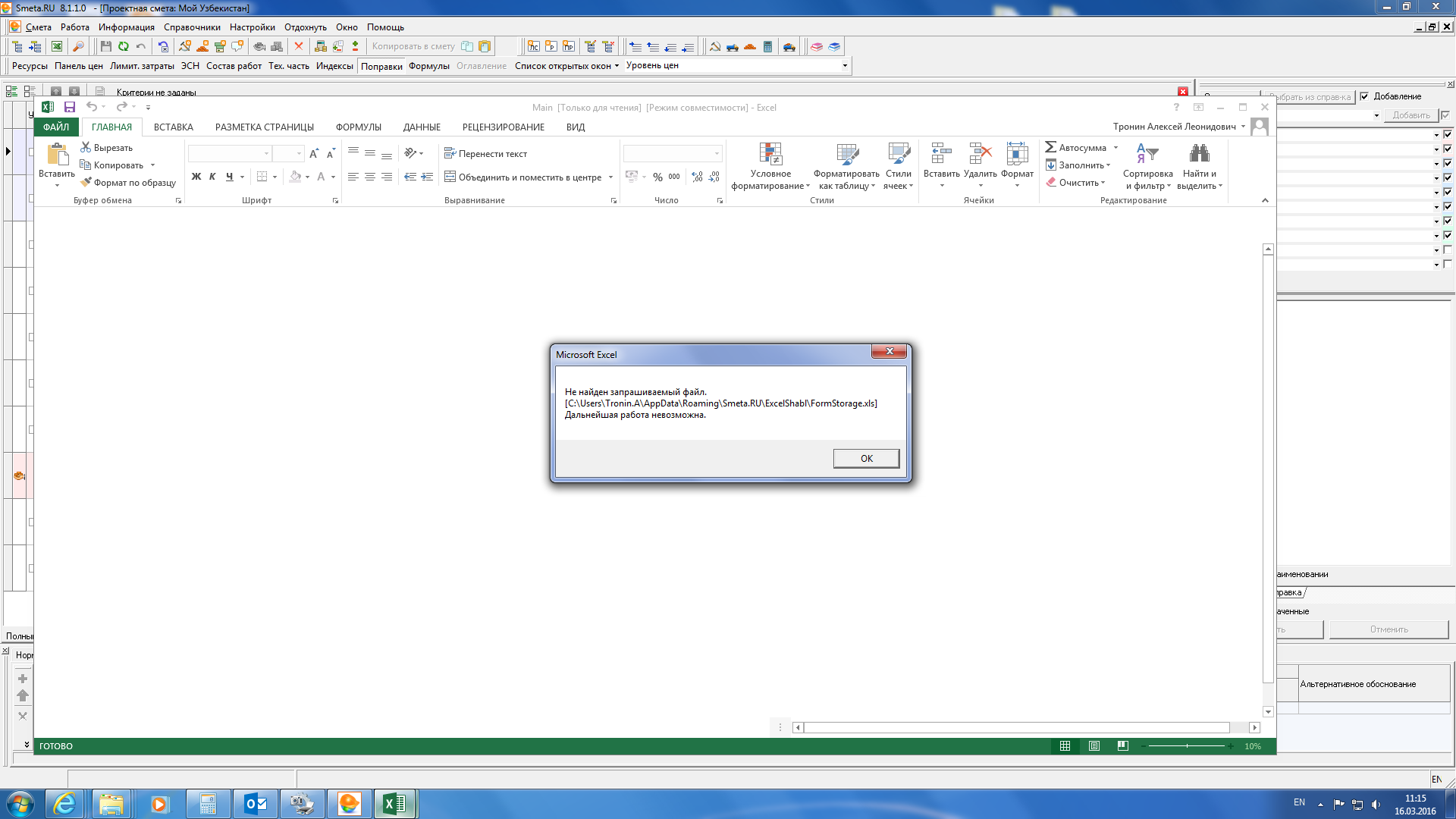Viewport: 1456px width, 819px height.
Task: Expand Объединить и поместить в центре arrow
Action: [610, 177]
